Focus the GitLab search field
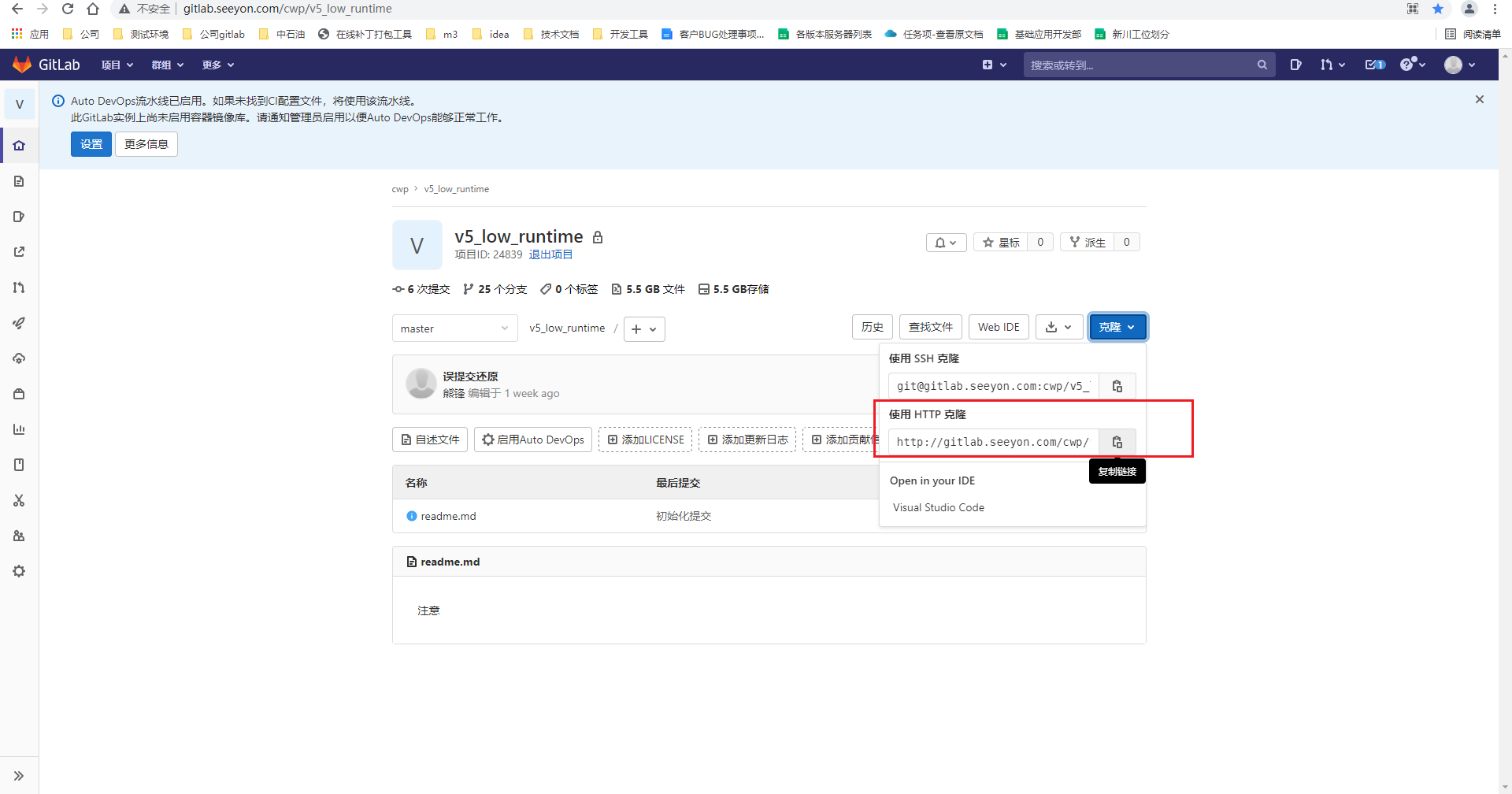This screenshot has height=794, width=1512. 1142,65
